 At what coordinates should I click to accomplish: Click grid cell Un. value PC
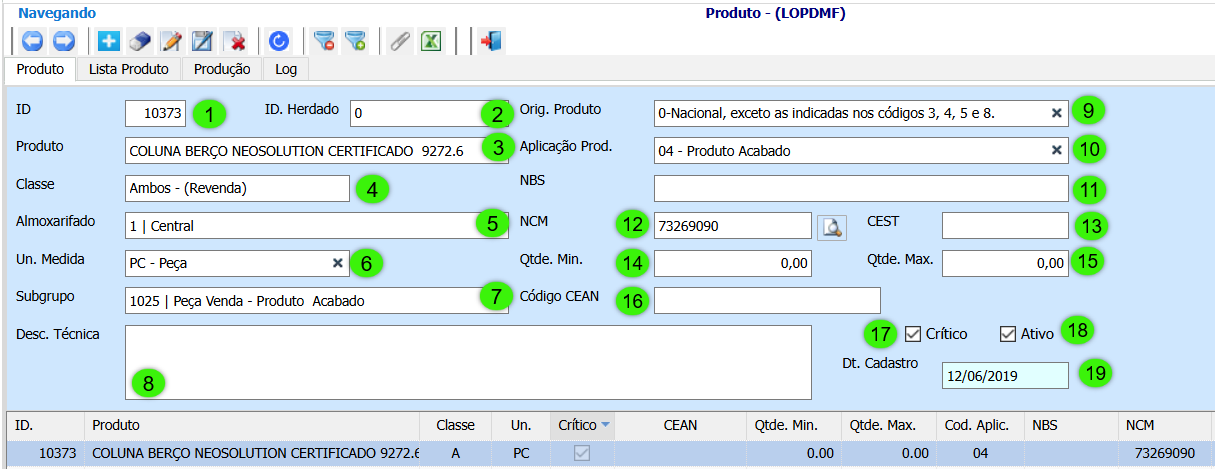pyautogui.click(x=521, y=453)
